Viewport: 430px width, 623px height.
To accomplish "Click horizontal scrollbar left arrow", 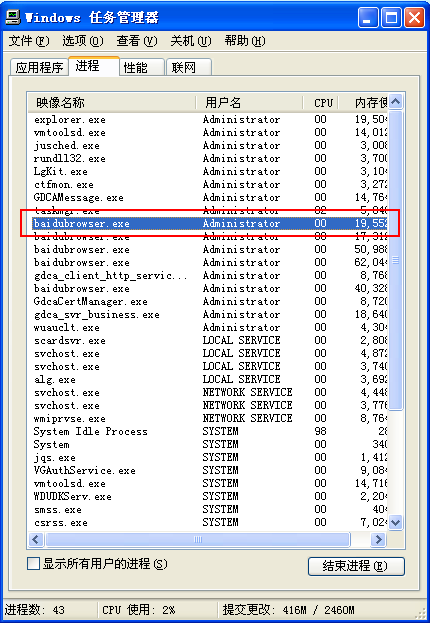I will (36, 540).
